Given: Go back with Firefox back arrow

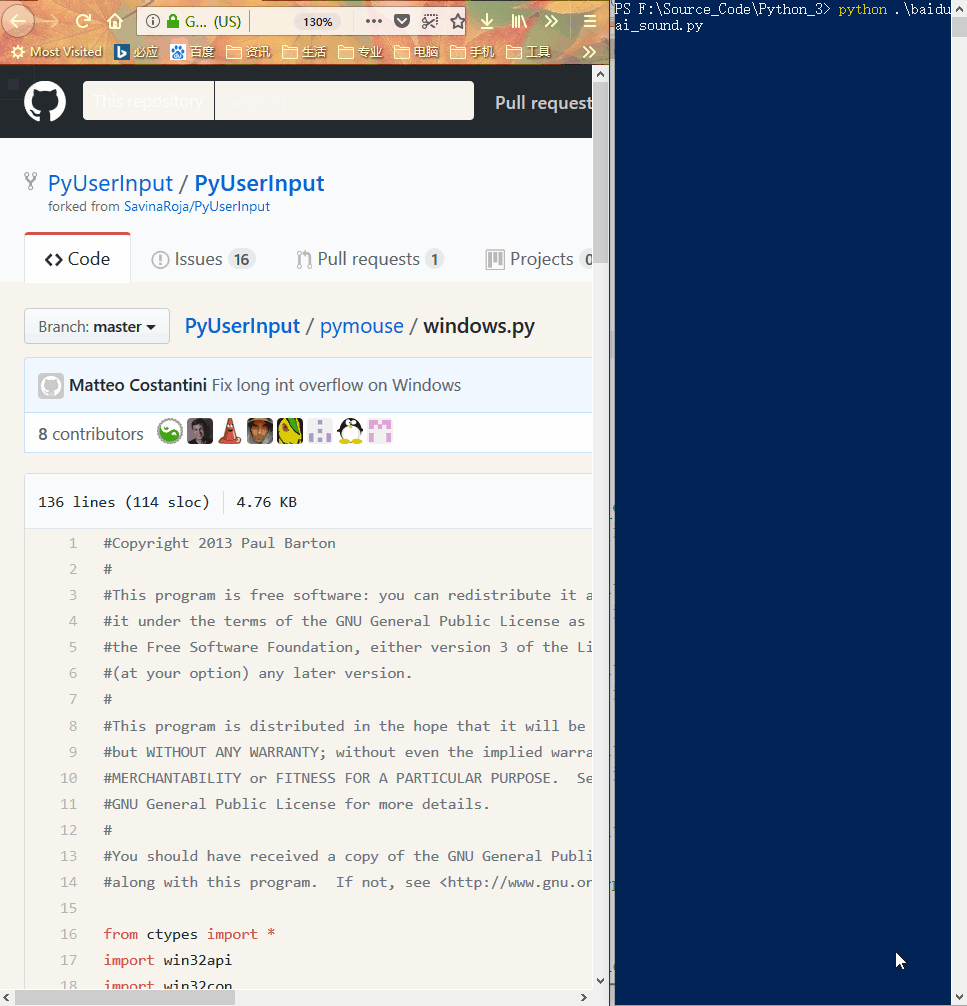Looking at the screenshot, I should (x=17, y=21).
